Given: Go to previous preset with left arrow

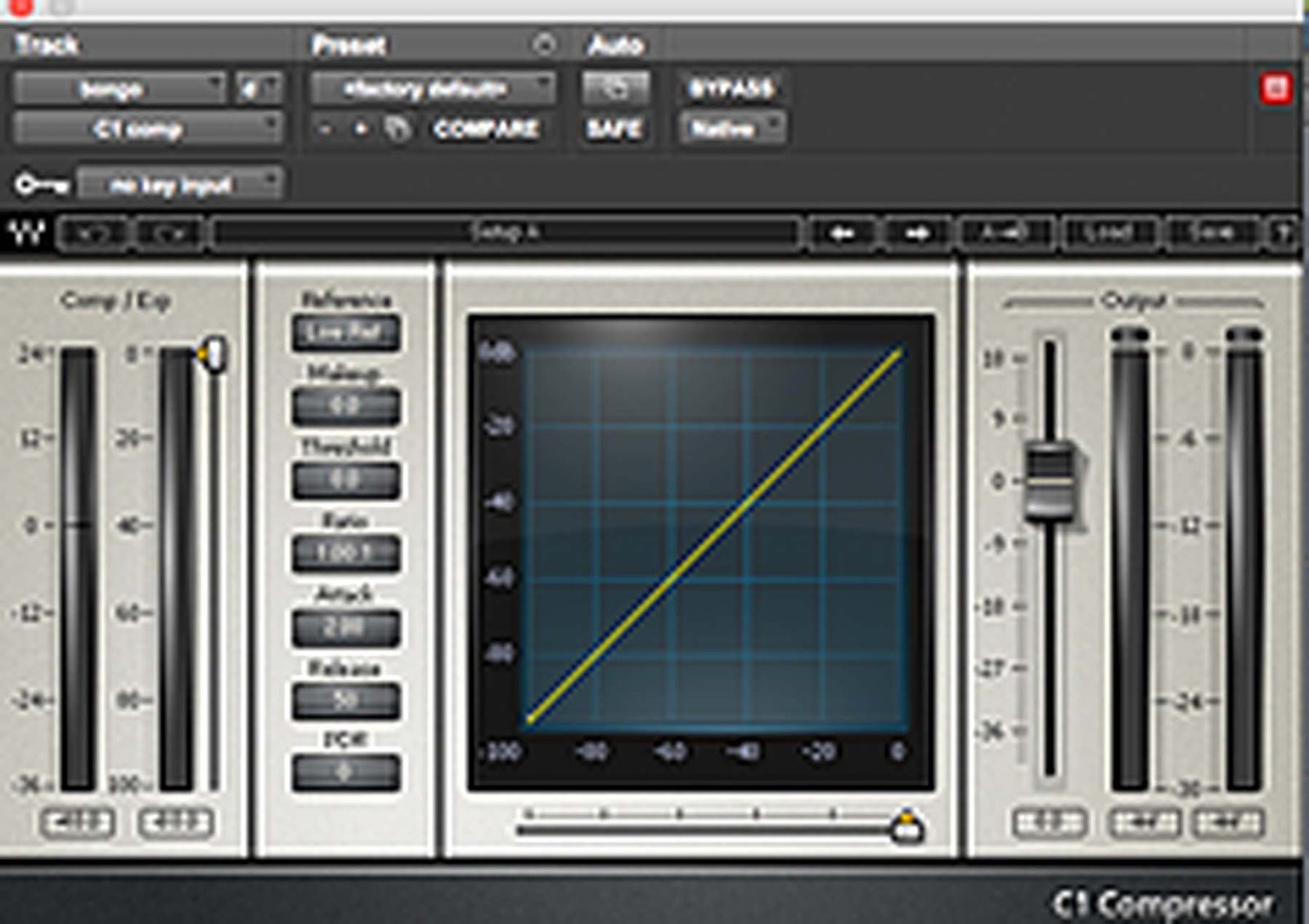Looking at the screenshot, I should (842, 234).
